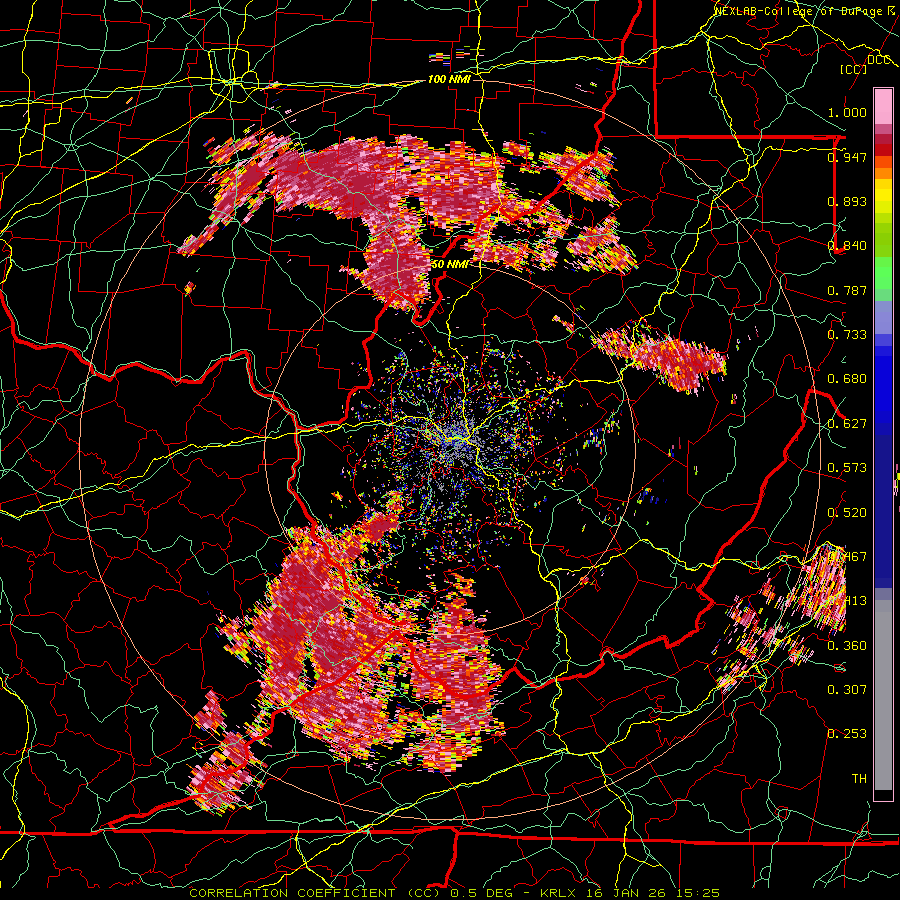
Task: Click the KRLX station identifier
Action: point(560,893)
